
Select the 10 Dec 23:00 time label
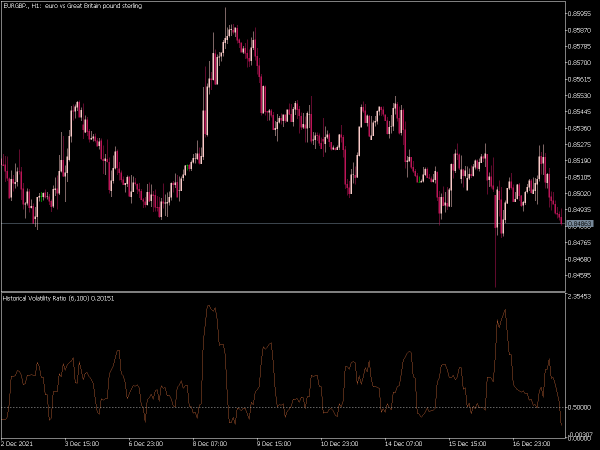[339, 444]
